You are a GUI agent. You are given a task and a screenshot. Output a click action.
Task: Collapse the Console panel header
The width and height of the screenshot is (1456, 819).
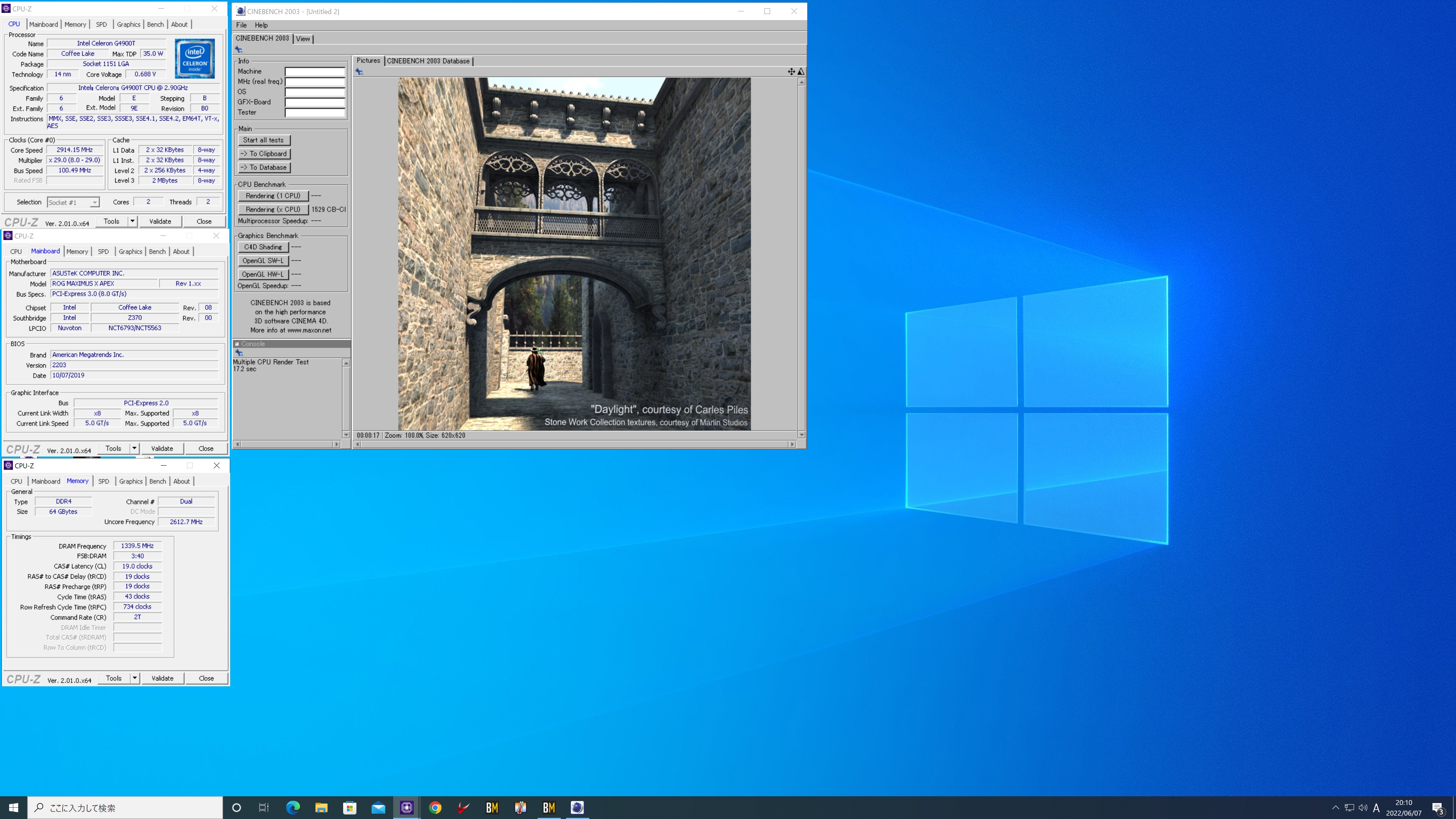[x=237, y=344]
